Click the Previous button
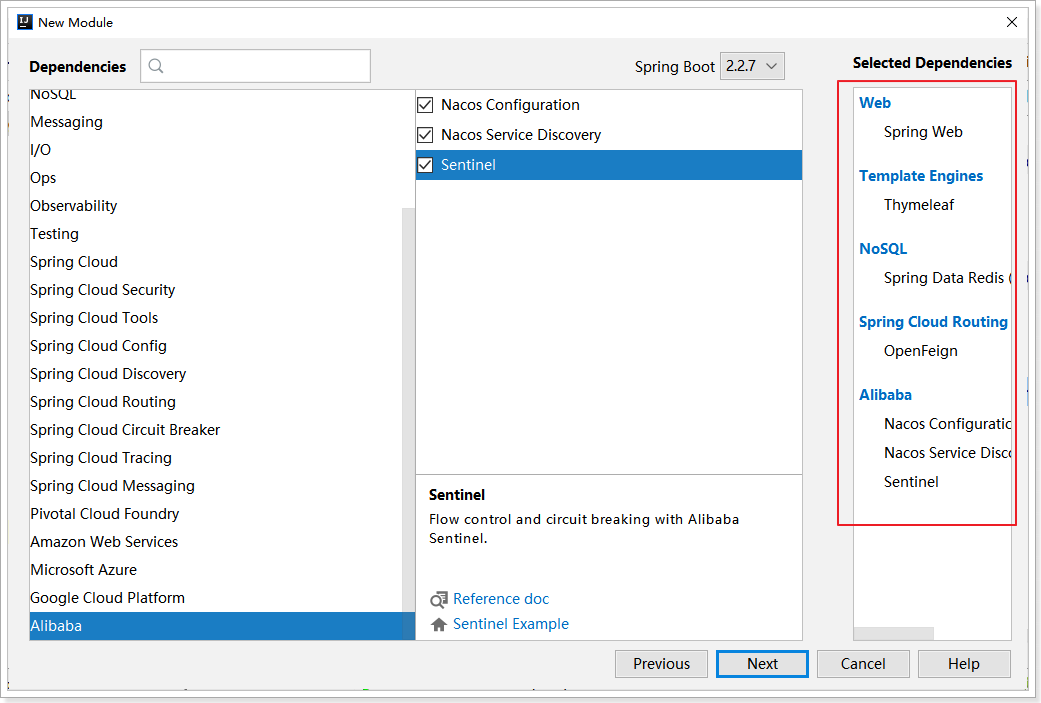The image size is (1041, 703). coord(661,664)
